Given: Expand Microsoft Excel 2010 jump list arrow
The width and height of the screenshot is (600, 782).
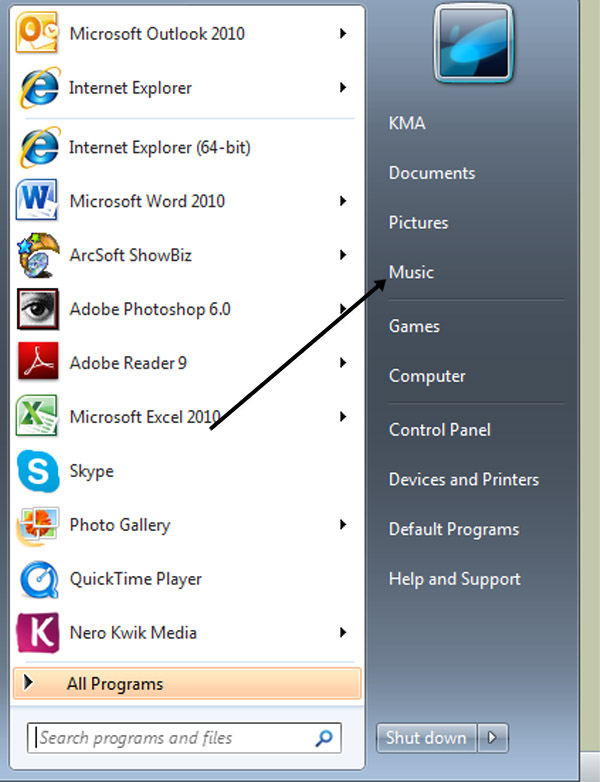Looking at the screenshot, I should click(343, 416).
